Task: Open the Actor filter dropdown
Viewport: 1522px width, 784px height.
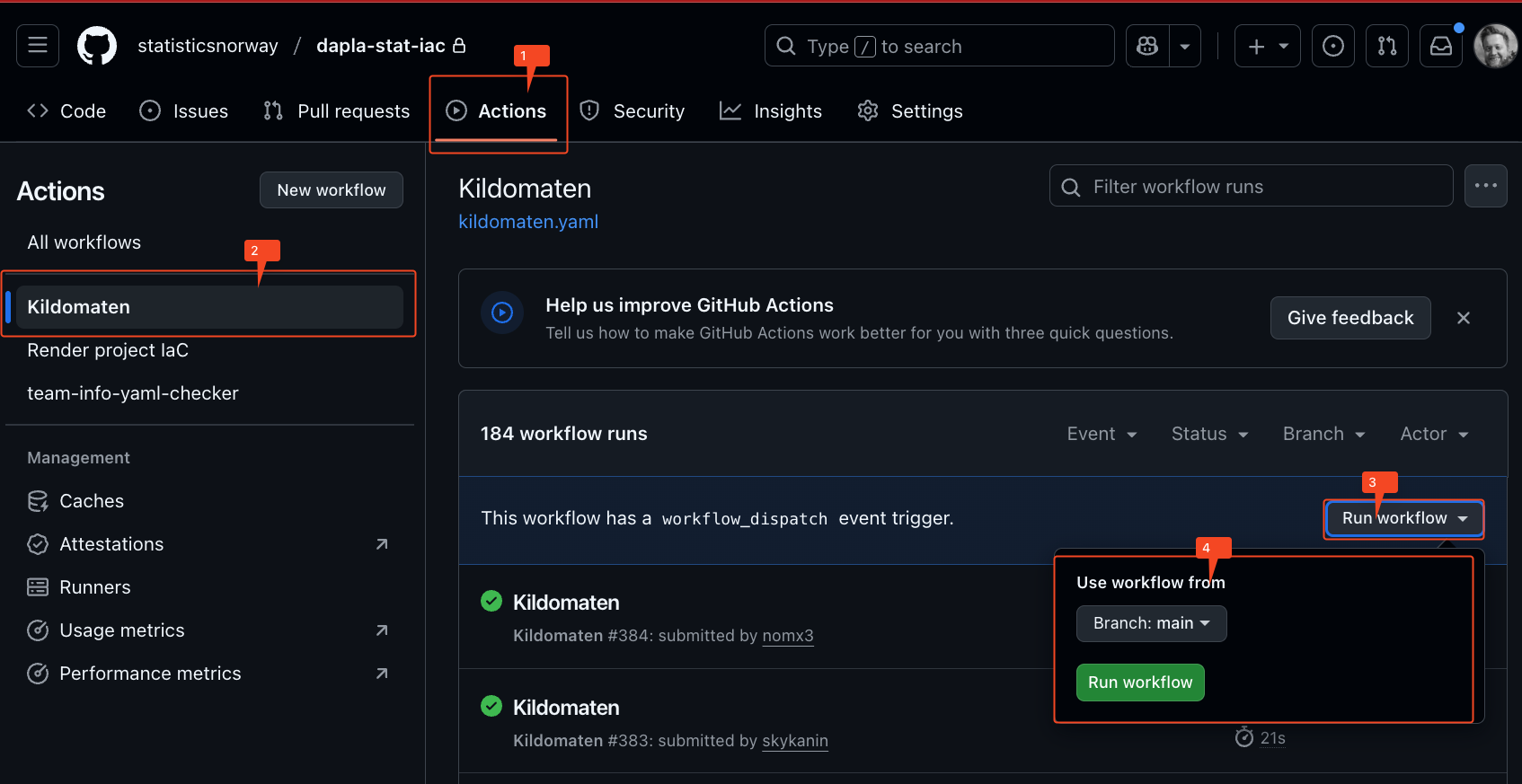Action: pyautogui.click(x=1434, y=434)
